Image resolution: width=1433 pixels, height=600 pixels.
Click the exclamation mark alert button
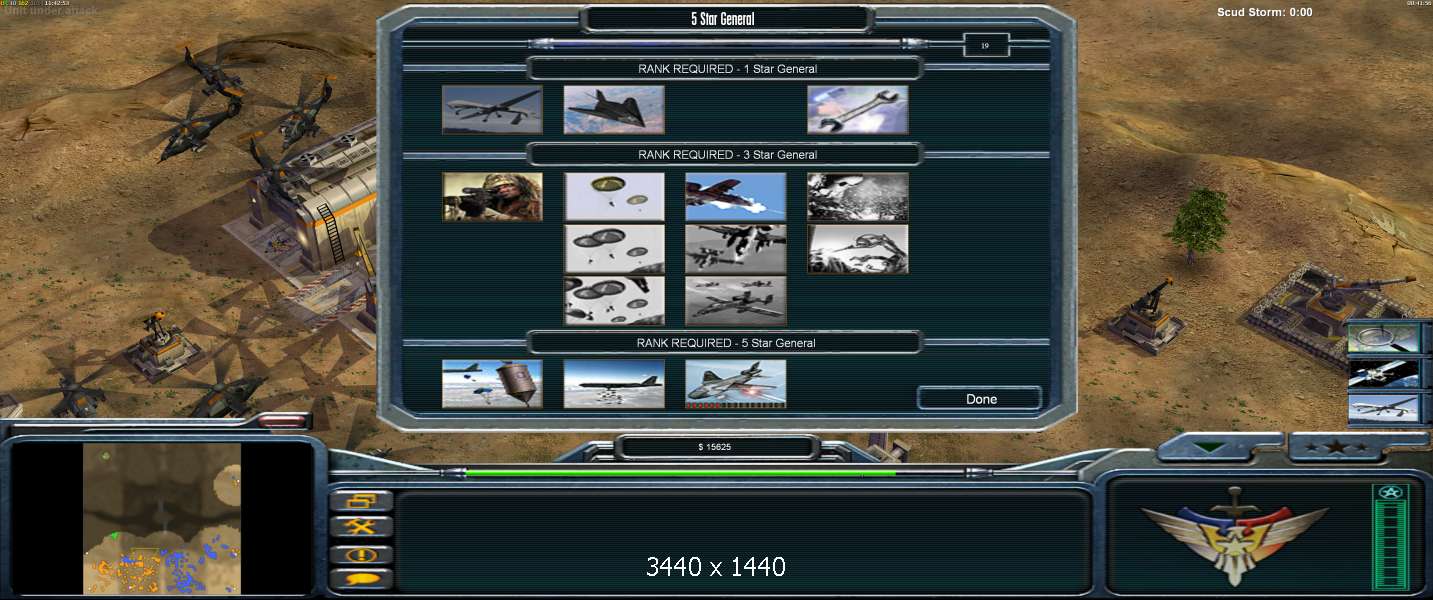[x=360, y=554]
